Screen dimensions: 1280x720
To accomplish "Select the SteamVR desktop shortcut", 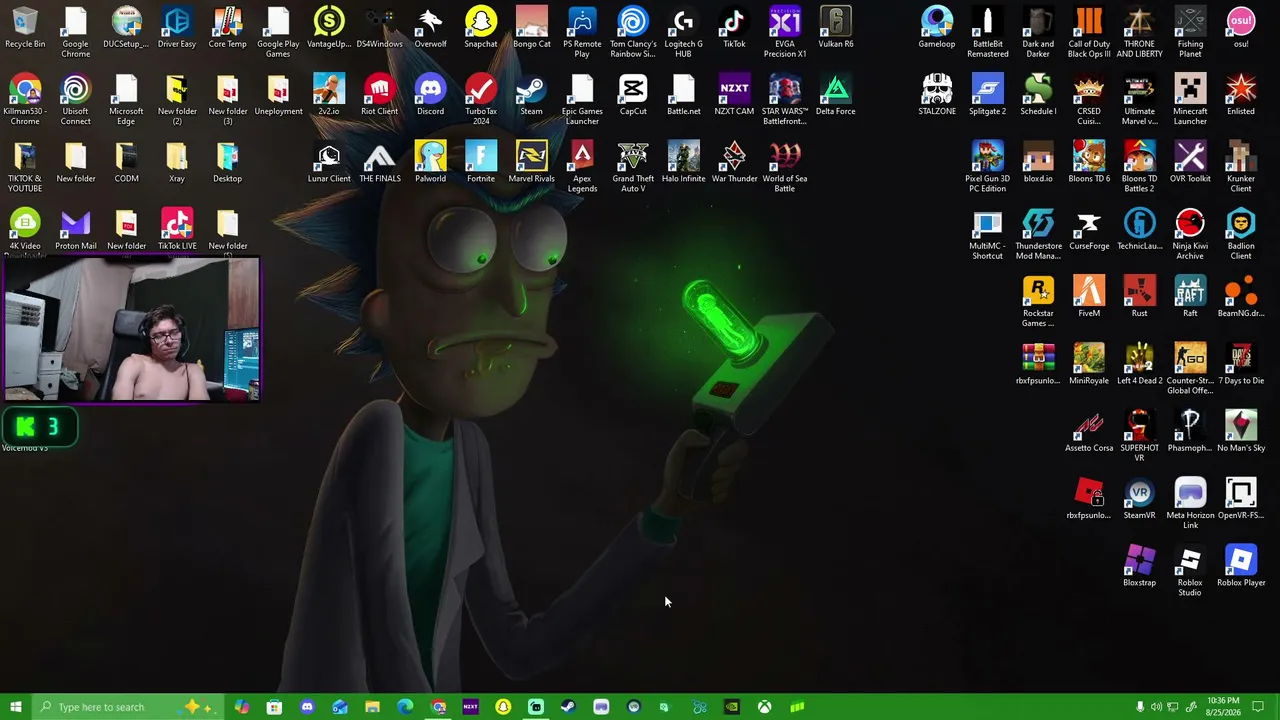I will coord(1139,499).
